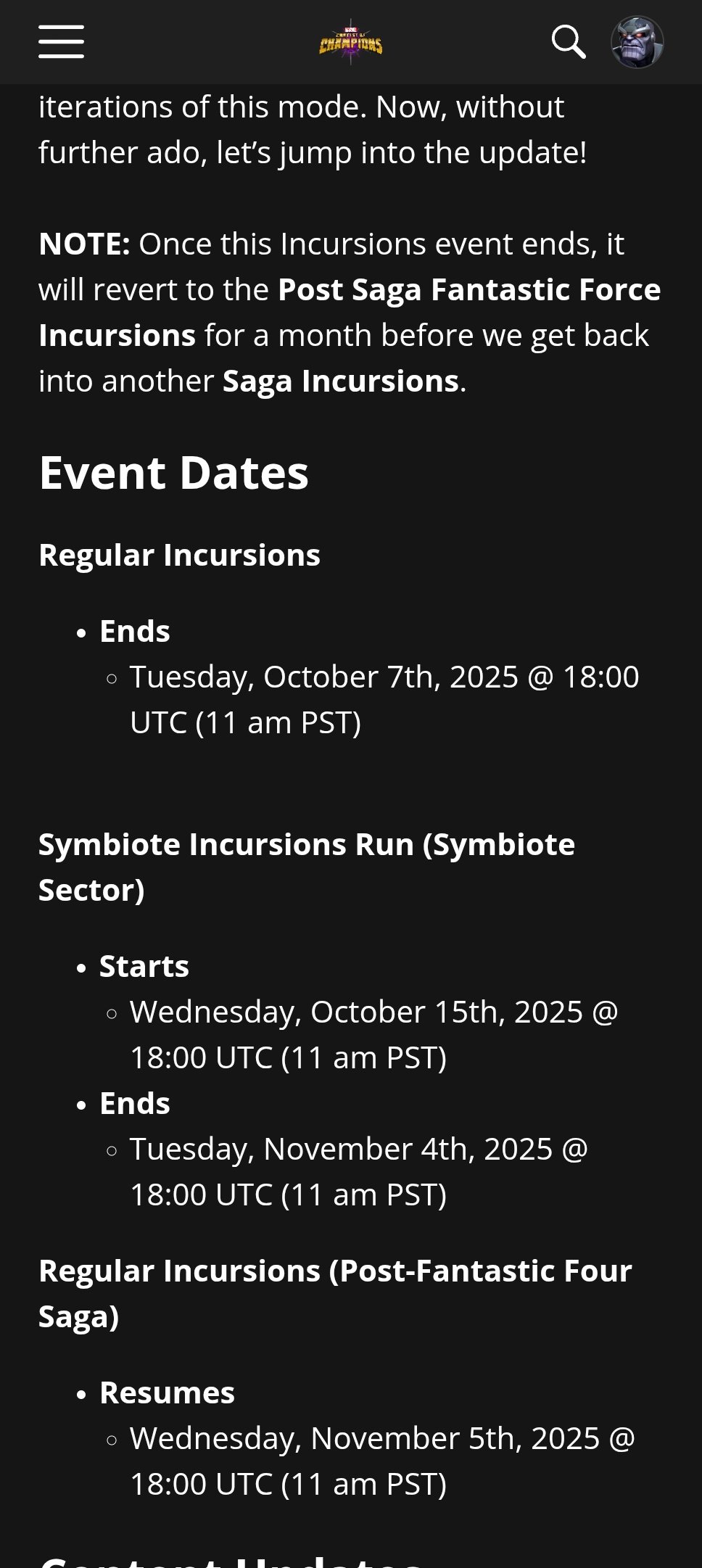Screen dimensions: 702x1568
Task: Select the November 4th end date text
Action: (358, 1171)
